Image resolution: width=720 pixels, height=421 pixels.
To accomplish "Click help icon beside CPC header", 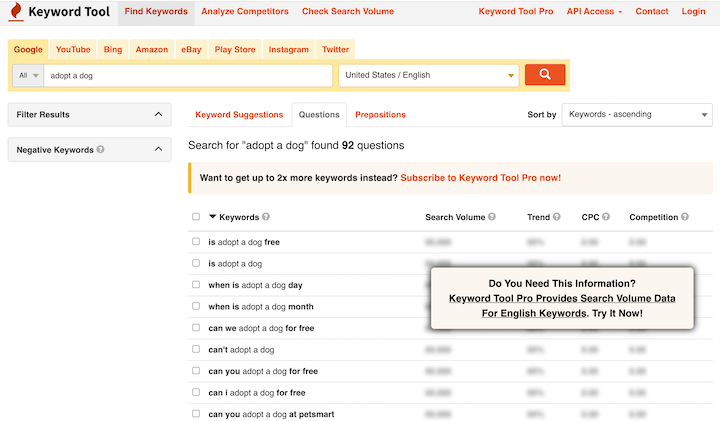I will pos(606,217).
